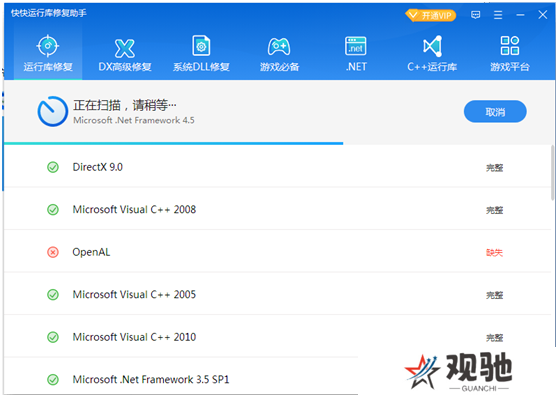Click green check beside DirectX 9.0

53,167
